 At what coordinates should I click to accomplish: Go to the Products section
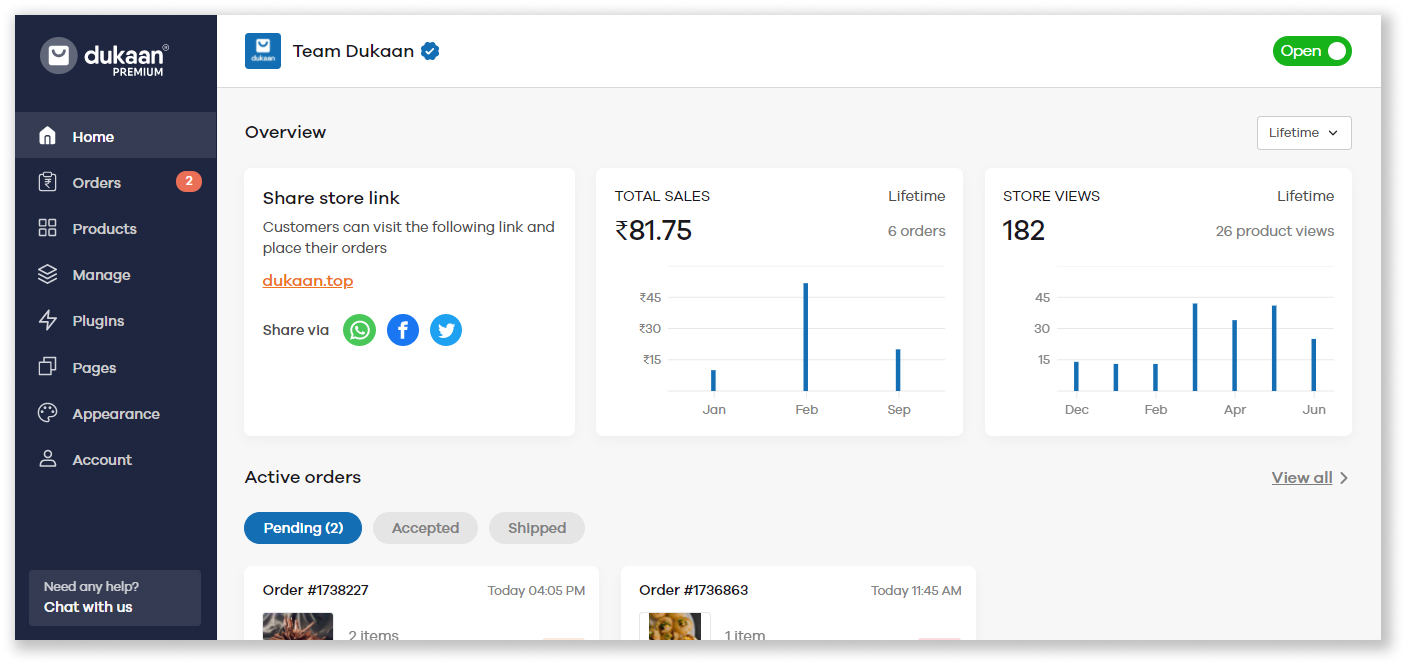(115, 228)
